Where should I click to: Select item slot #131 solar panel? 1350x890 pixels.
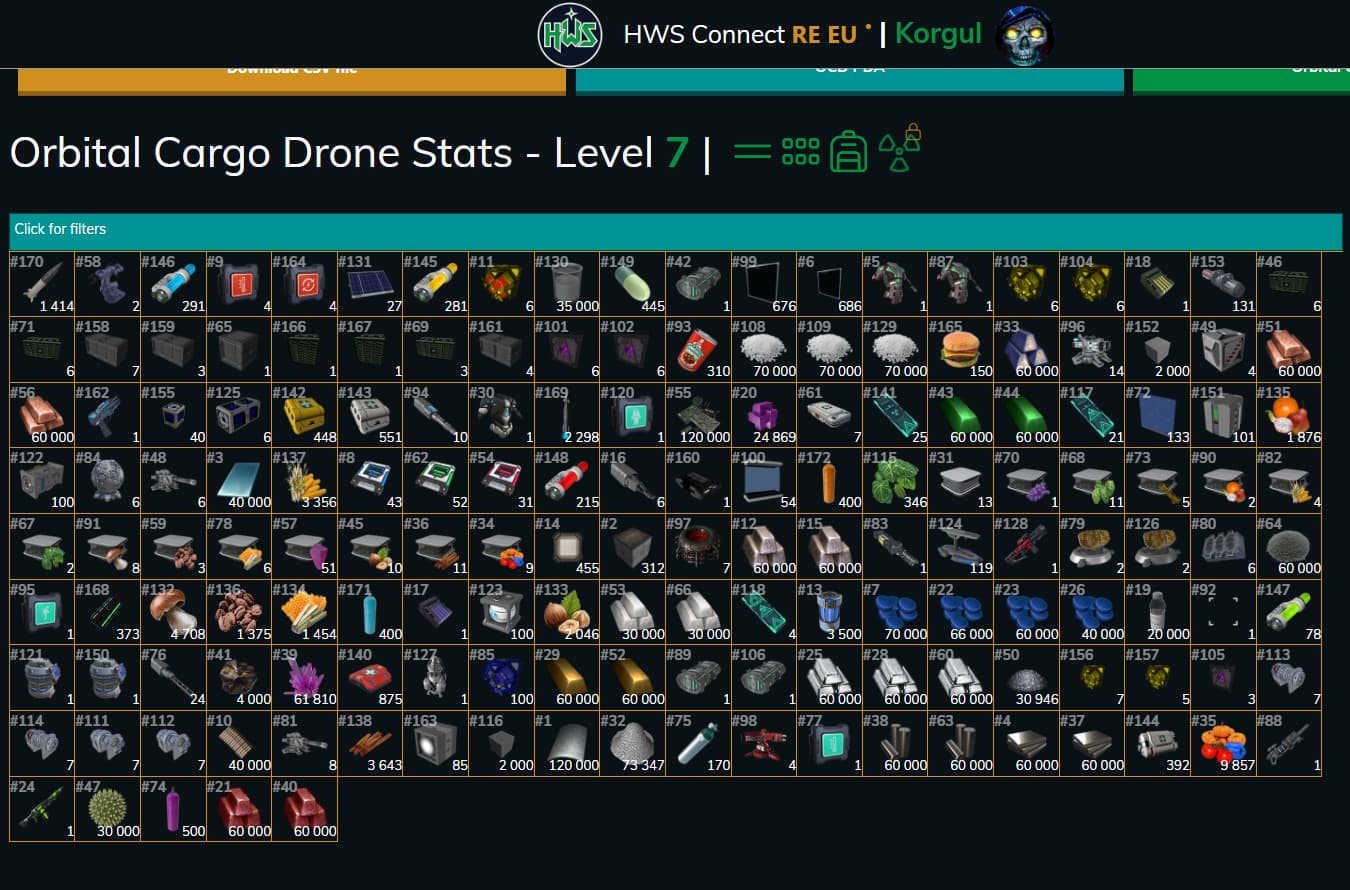pyautogui.click(x=371, y=284)
